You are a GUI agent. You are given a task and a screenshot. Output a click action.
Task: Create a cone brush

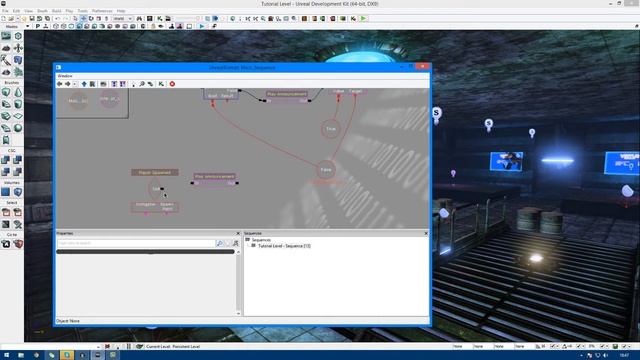18,92
